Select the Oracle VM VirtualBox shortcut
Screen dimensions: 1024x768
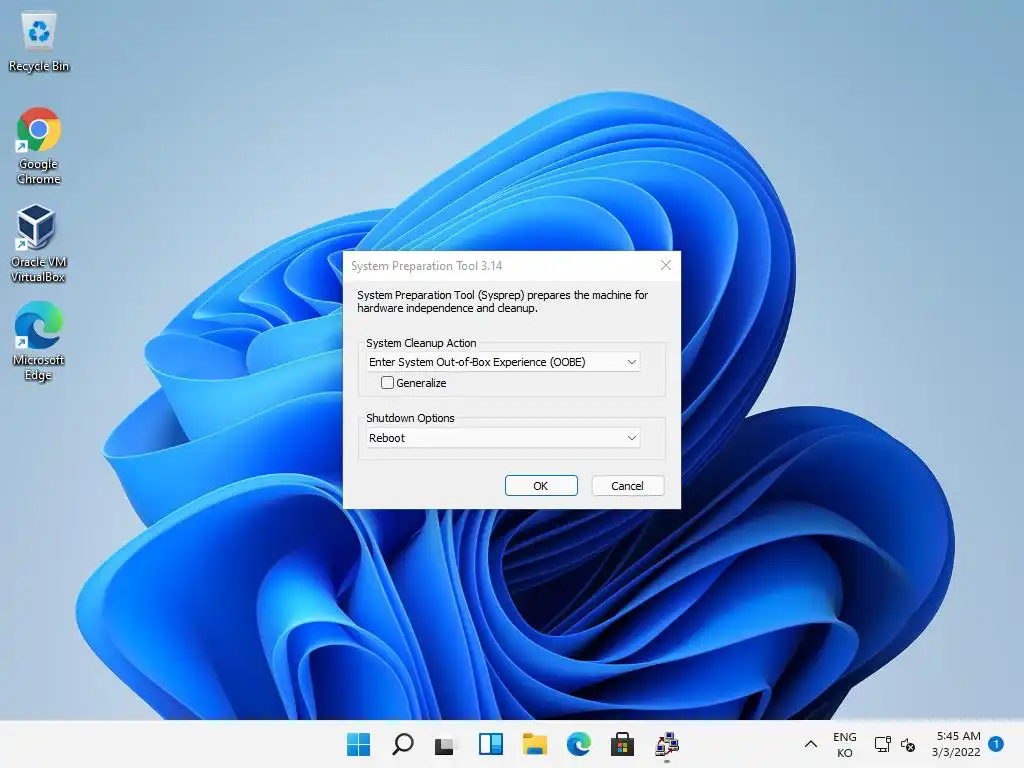pos(38,244)
